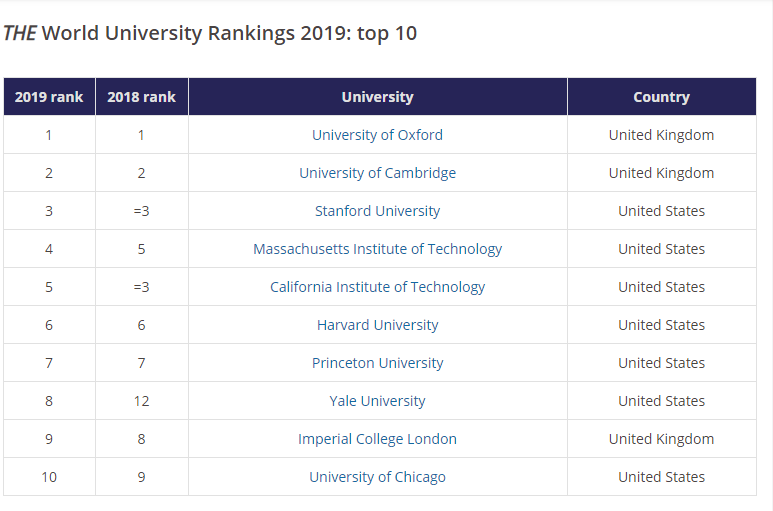This screenshot has height=511, width=773.
Task: Click 2019 rank cell showing 10
Action: point(49,477)
